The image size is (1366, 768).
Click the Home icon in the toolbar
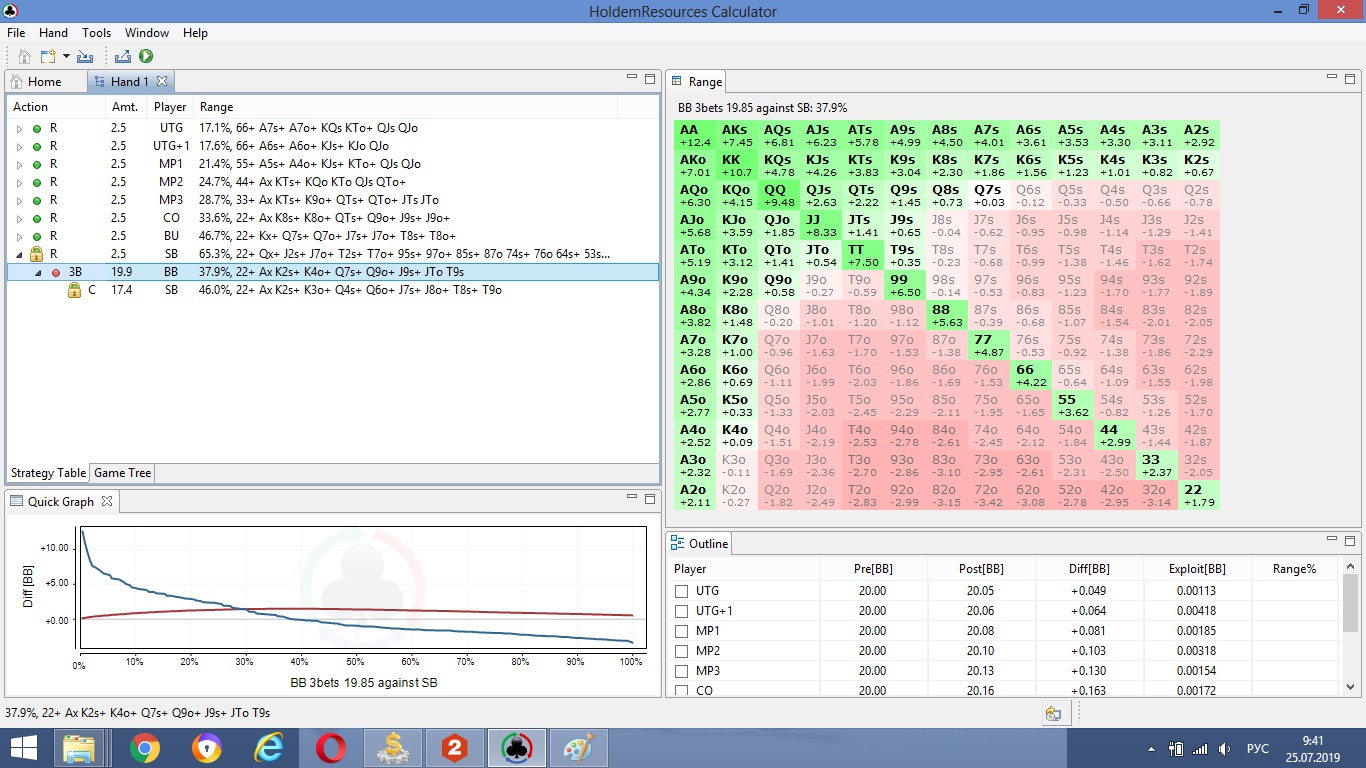click(x=25, y=57)
